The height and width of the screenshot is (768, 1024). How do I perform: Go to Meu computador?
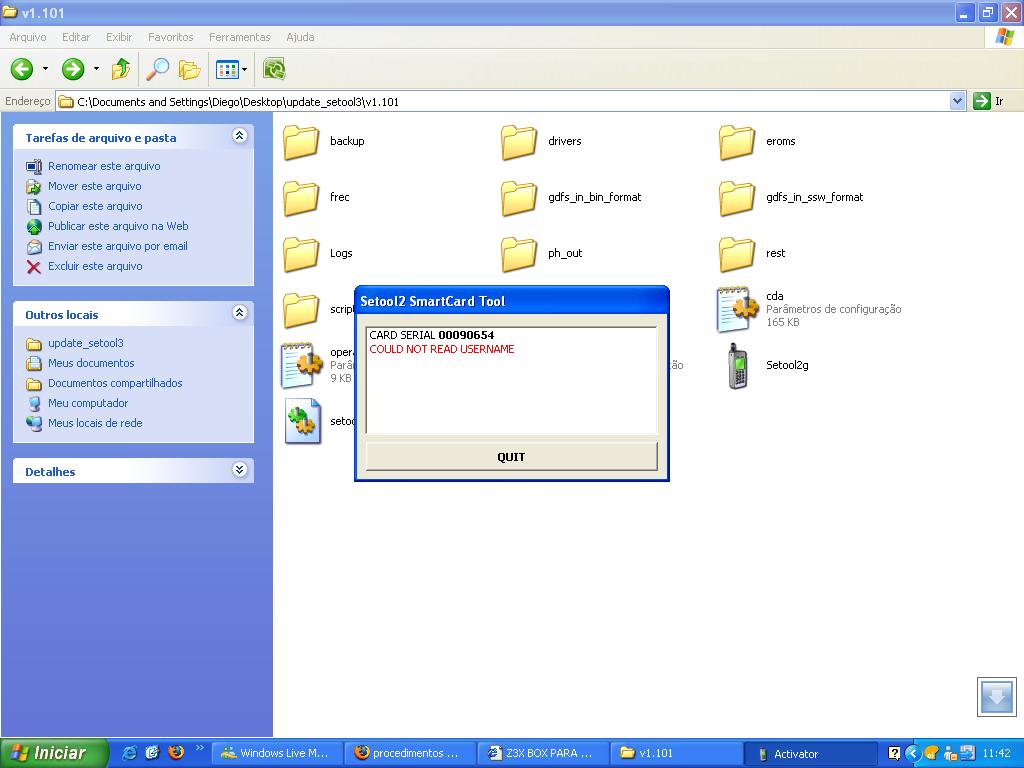pyautogui.click(x=88, y=403)
